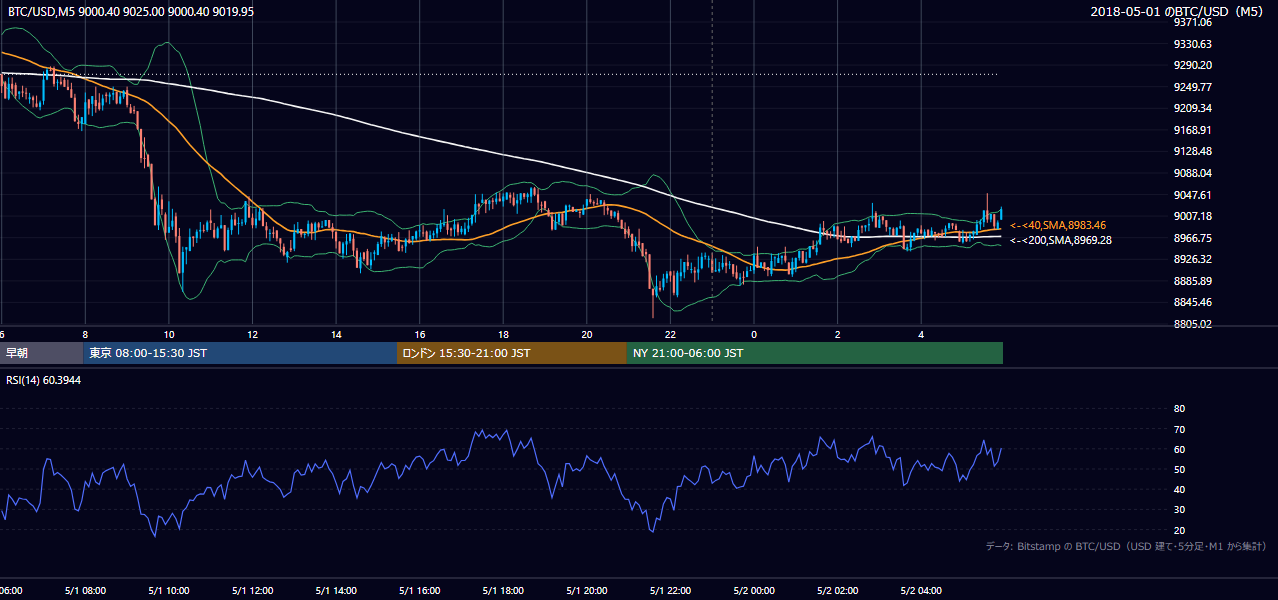This screenshot has width=1278, height=600.
Task: Click the RSI axis level 20
Action: 1179,530
